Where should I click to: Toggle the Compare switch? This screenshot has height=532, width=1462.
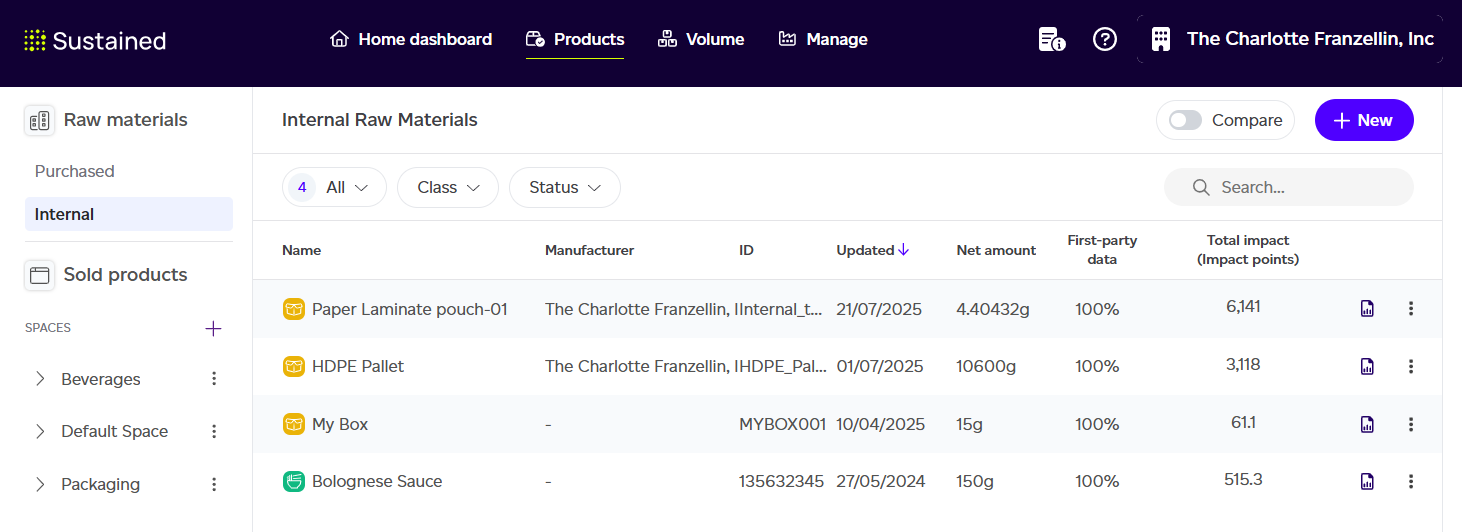coord(1186,120)
